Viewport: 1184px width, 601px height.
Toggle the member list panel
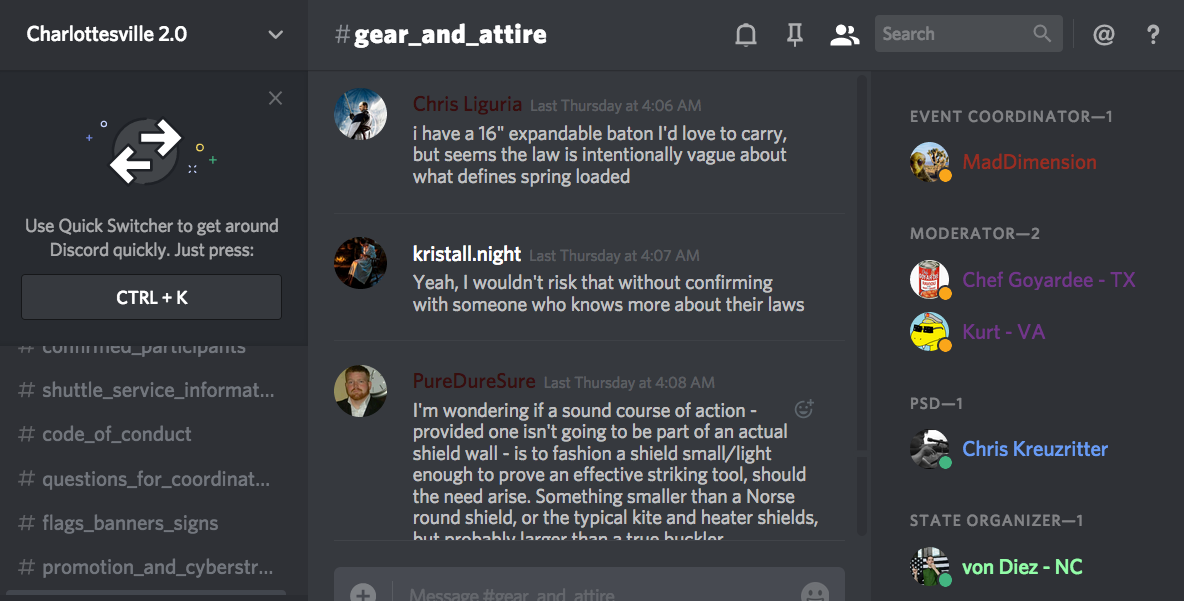(x=845, y=35)
